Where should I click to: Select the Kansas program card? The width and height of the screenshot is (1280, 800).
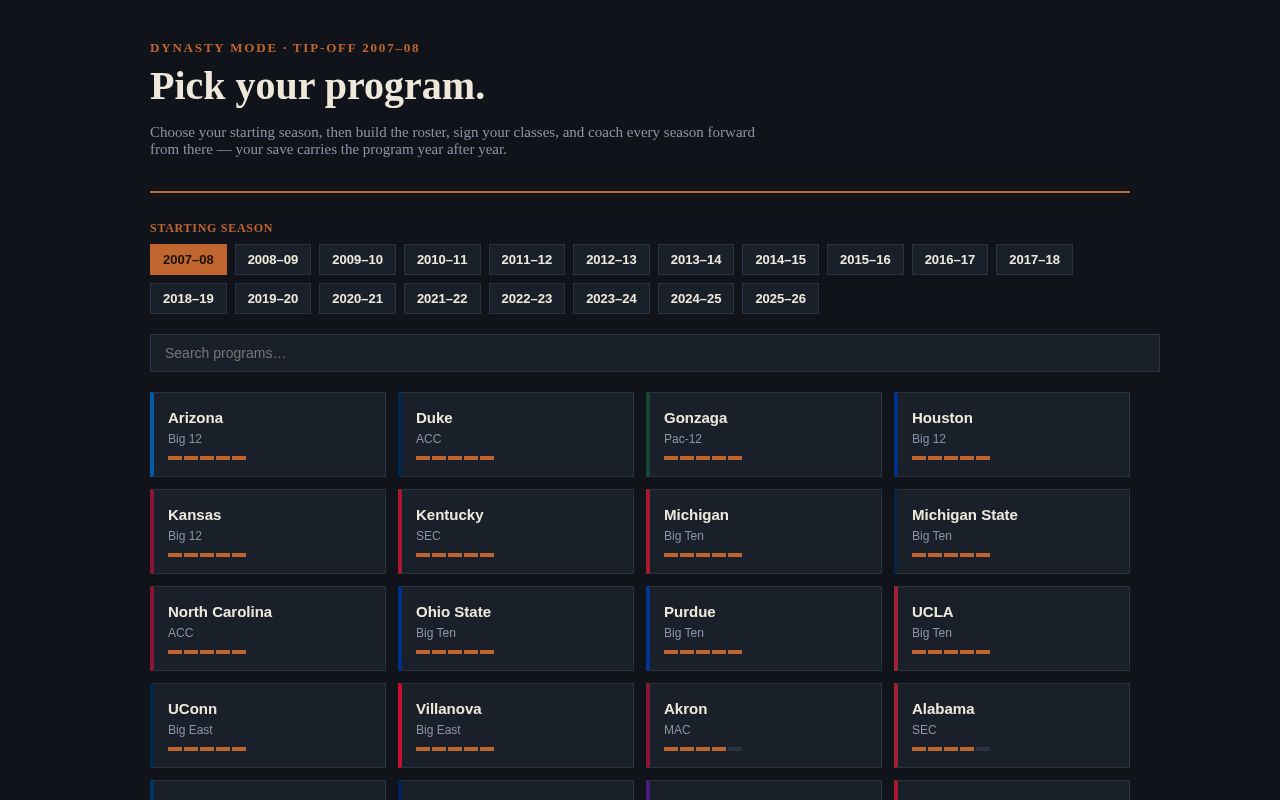coord(268,531)
